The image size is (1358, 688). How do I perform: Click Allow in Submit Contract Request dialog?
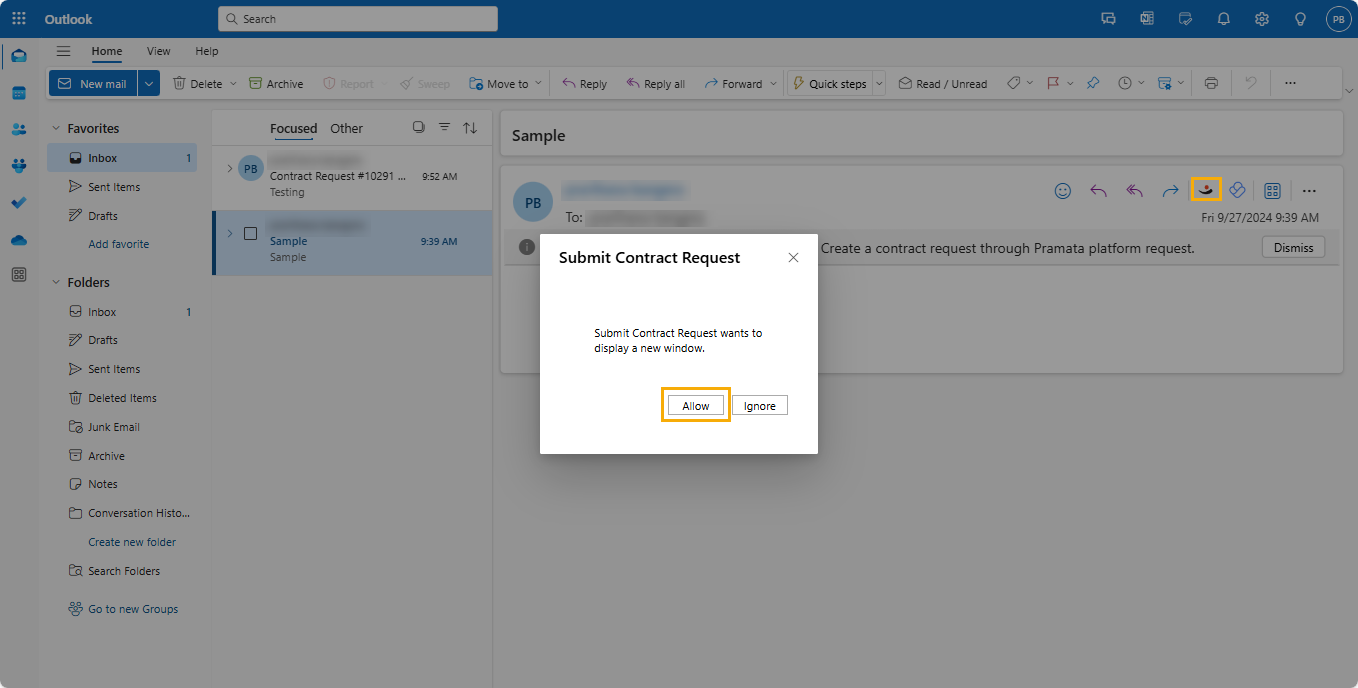(696, 405)
